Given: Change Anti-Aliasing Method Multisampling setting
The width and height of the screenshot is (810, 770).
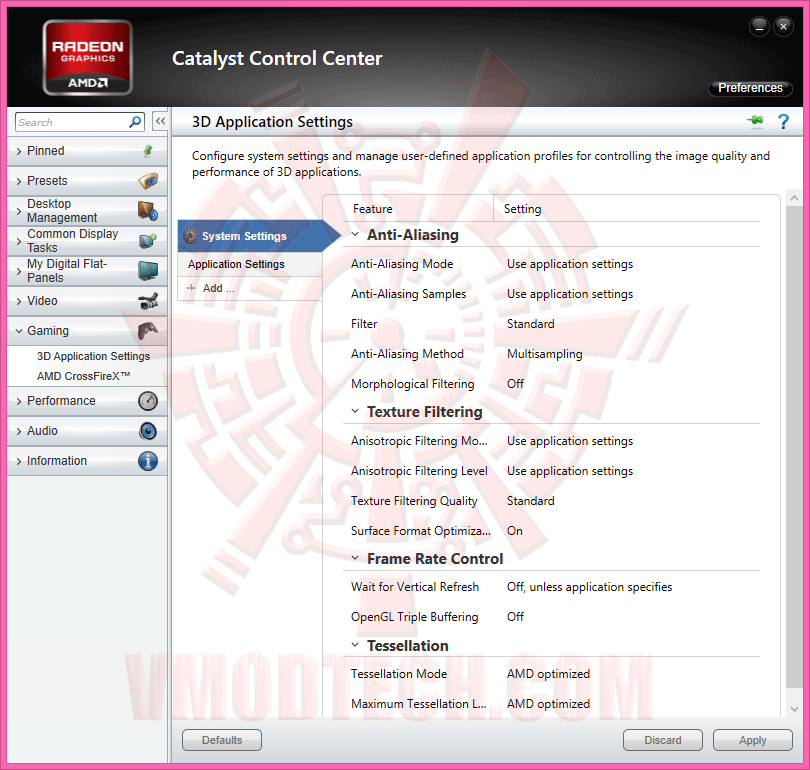Looking at the screenshot, I should click(544, 354).
